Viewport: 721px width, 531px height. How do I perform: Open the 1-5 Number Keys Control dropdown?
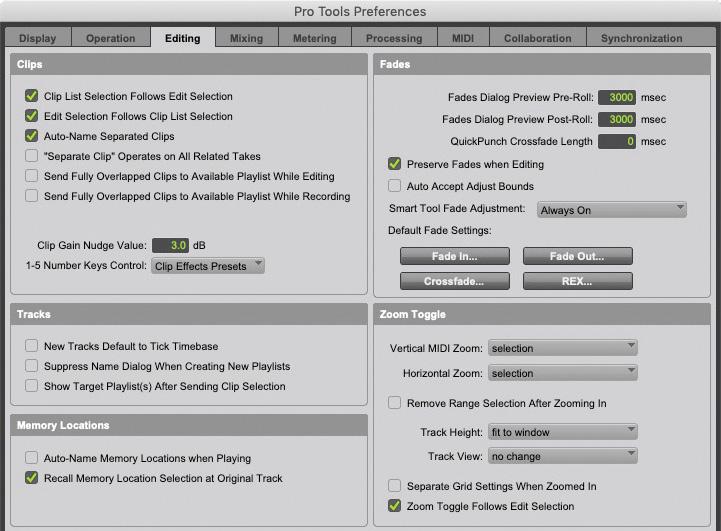pos(208,266)
